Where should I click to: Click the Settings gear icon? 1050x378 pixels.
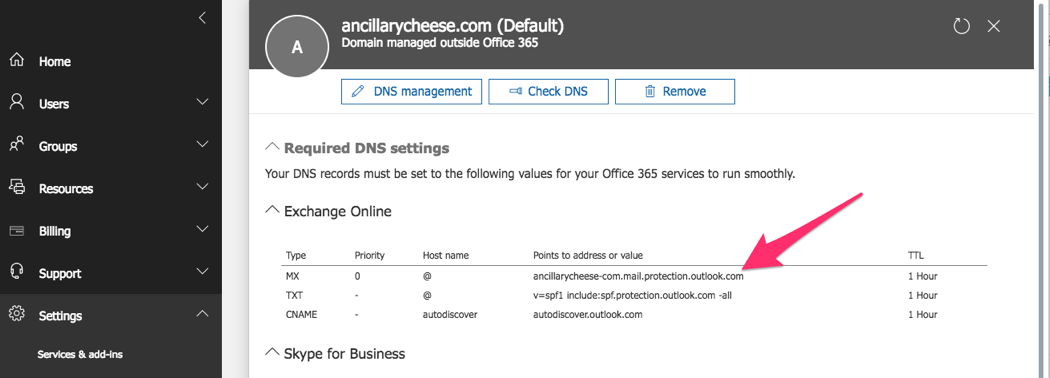17,314
